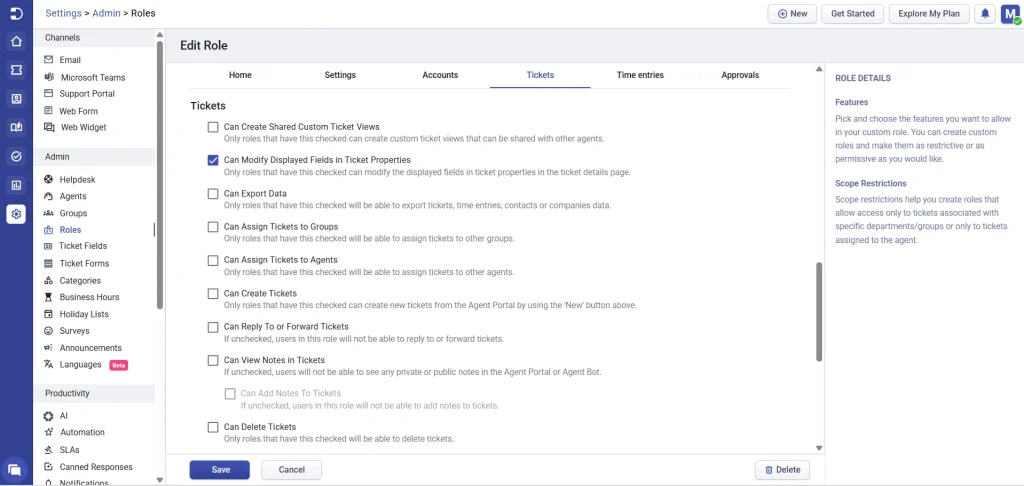Click the Announcements megaphone icon
This screenshot has width=1024, height=486.
coord(48,348)
